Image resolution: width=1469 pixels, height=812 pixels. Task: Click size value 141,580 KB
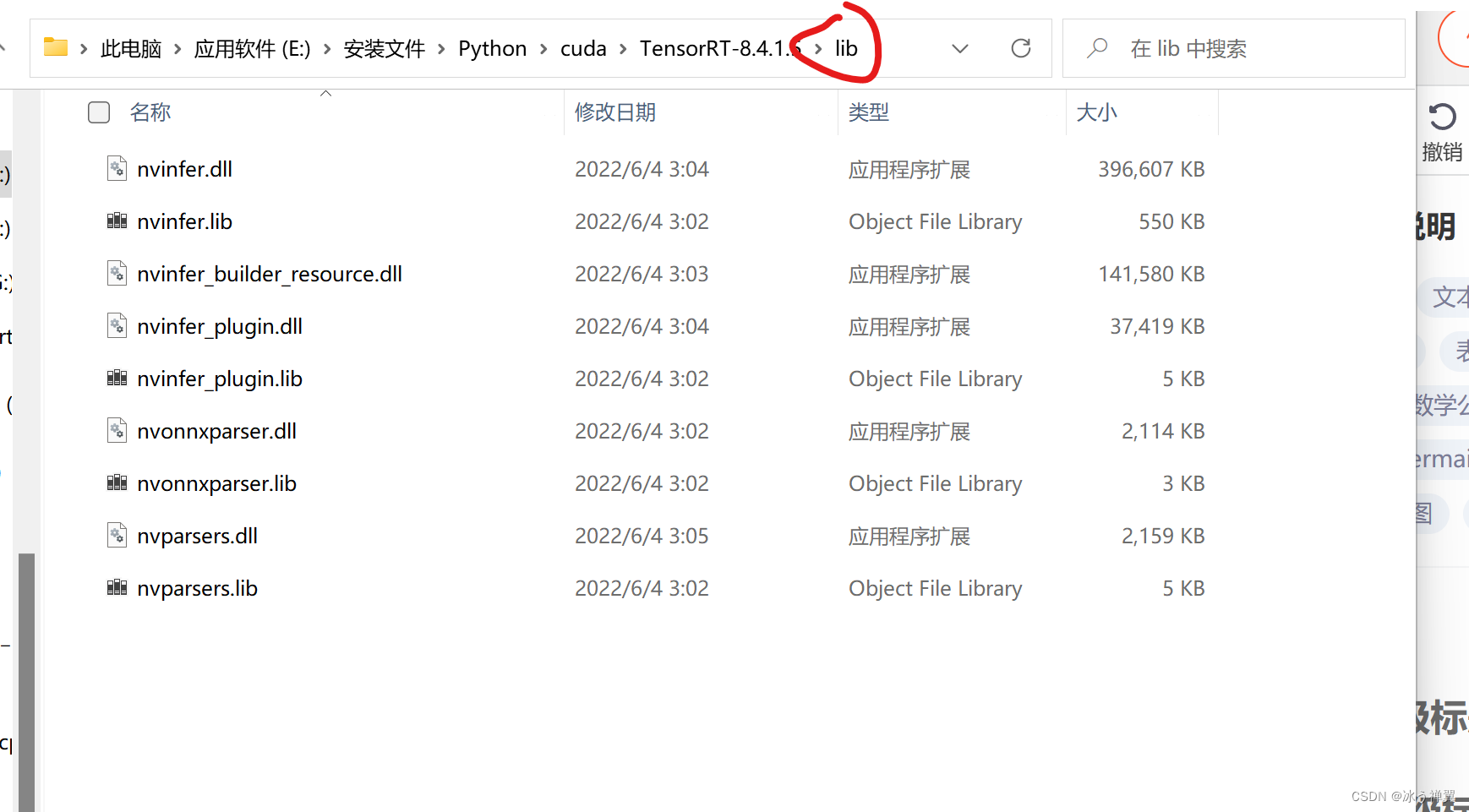[1151, 274]
